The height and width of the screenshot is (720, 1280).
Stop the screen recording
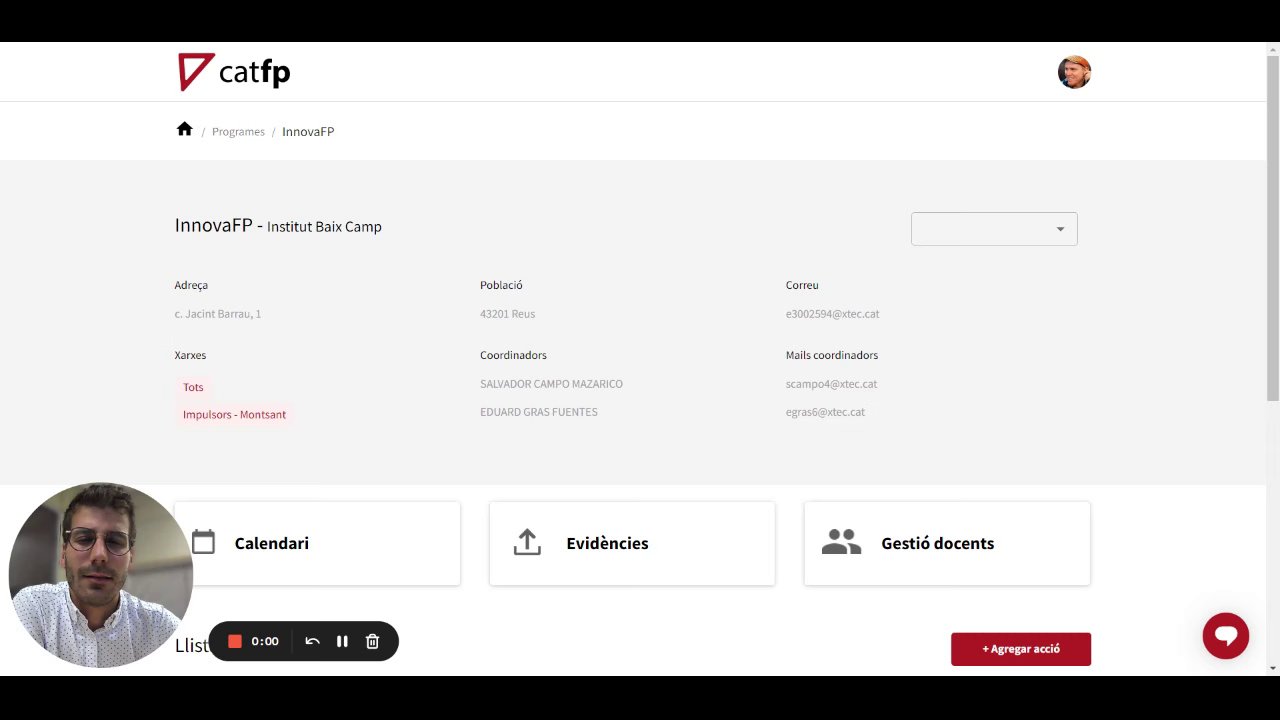pos(235,641)
